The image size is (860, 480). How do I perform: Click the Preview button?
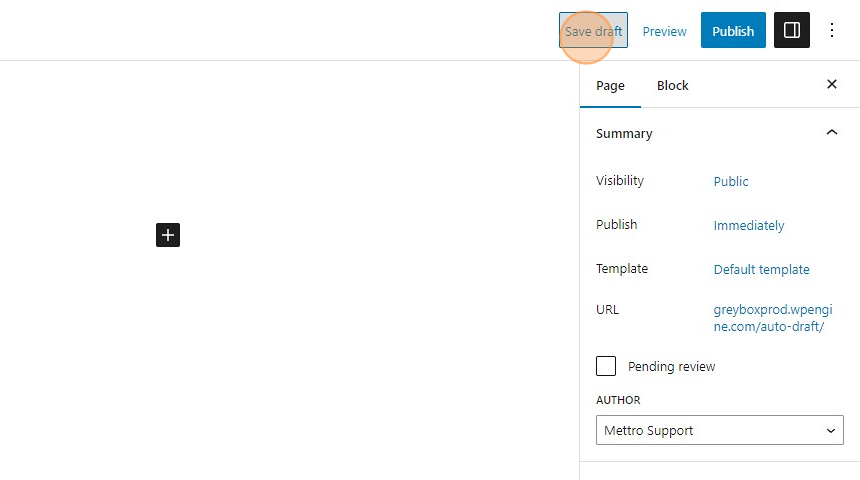(x=664, y=31)
